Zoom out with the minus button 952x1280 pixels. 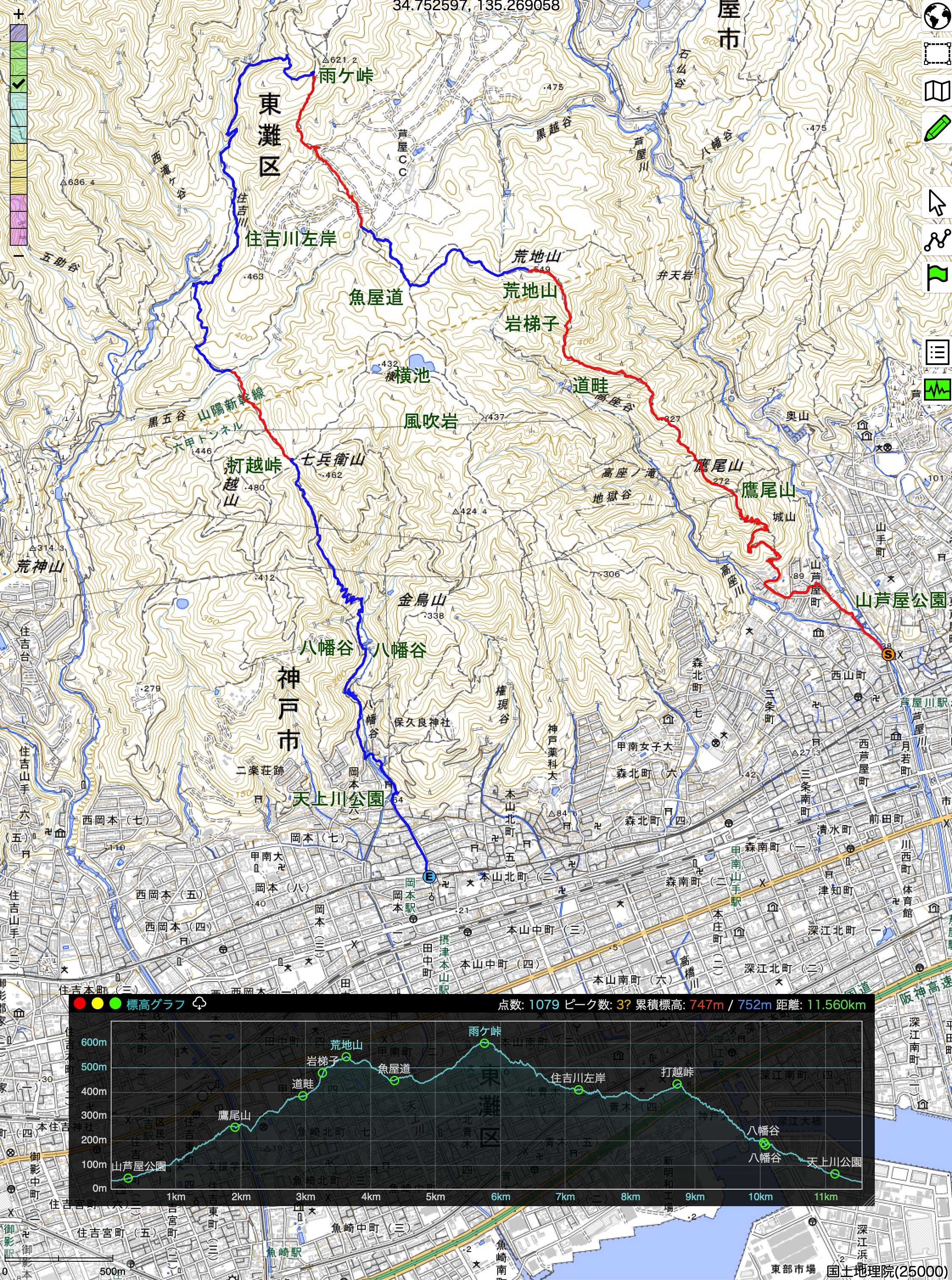click(19, 255)
